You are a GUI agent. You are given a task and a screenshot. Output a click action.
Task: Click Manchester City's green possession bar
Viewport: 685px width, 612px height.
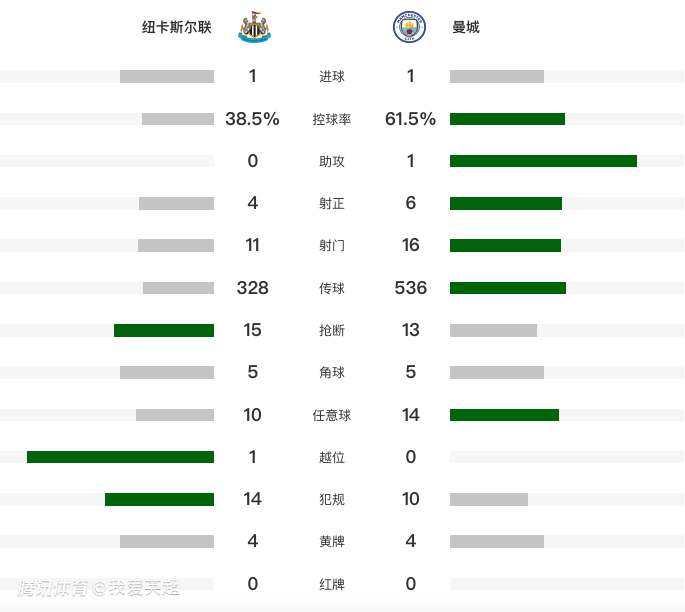point(507,119)
